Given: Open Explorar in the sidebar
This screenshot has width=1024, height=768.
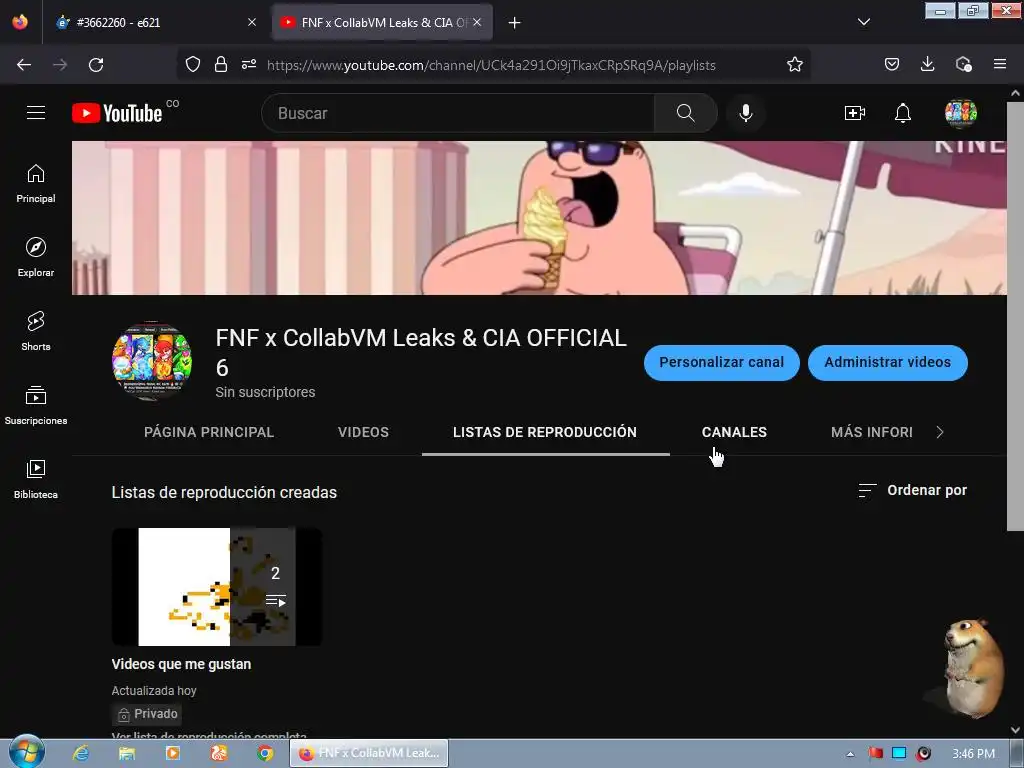Looking at the screenshot, I should [x=36, y=257].
